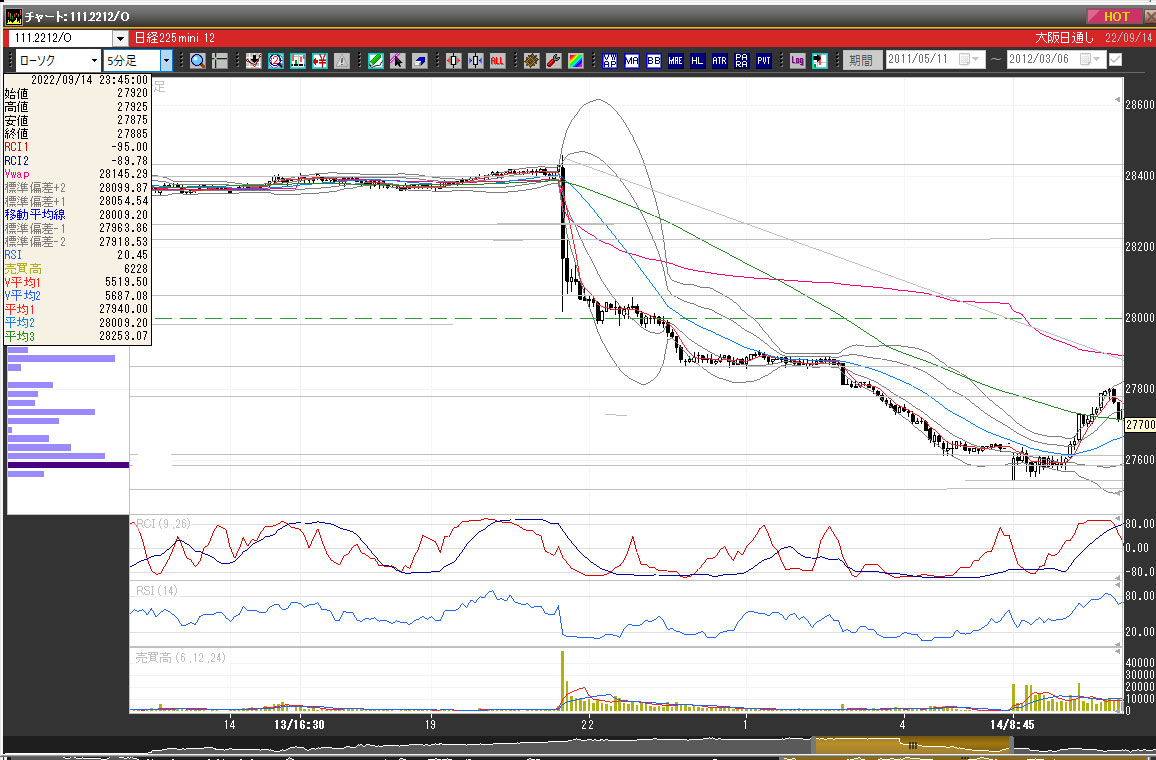Click the magnifier zoom icon in the toolbar

coord(198,60)
